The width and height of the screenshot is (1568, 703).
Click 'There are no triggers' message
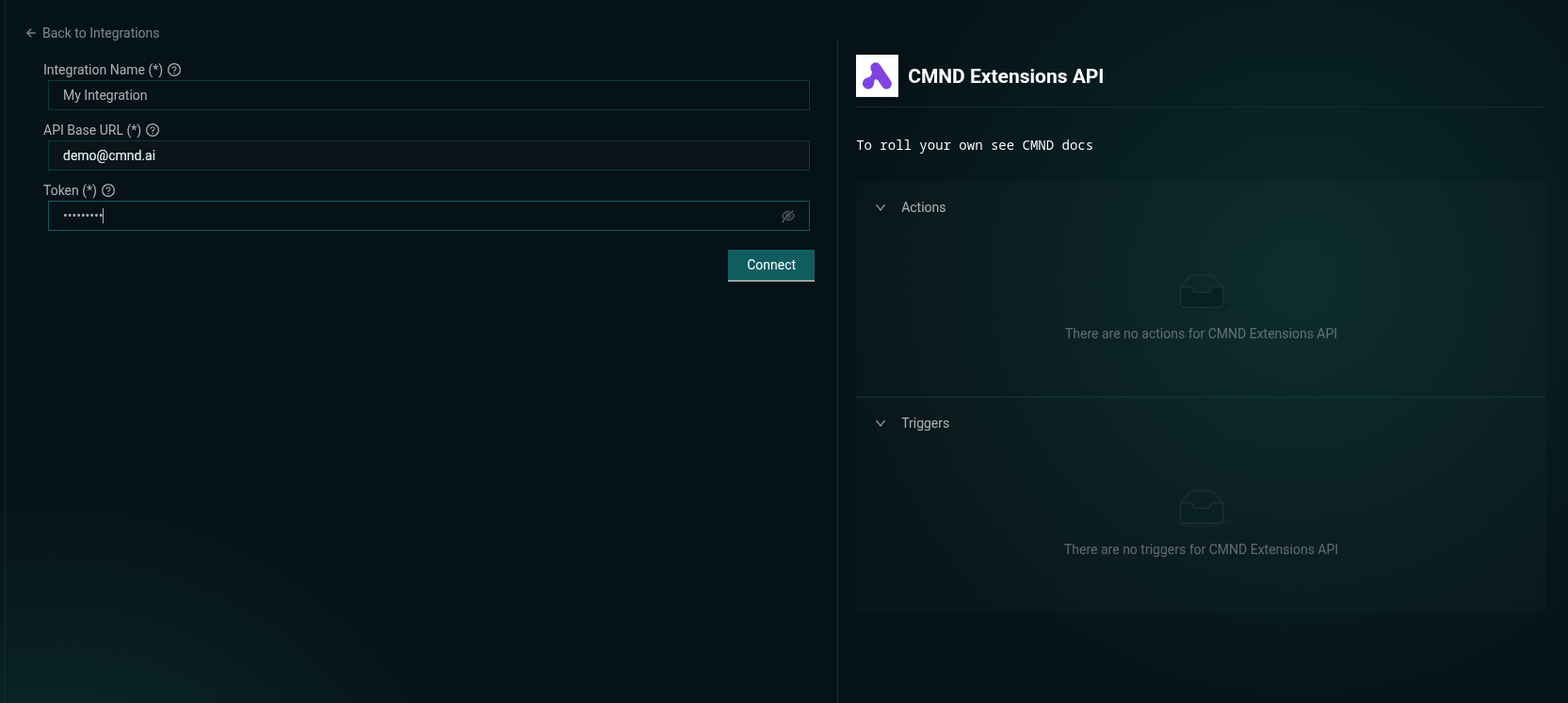coord(1201,549)
